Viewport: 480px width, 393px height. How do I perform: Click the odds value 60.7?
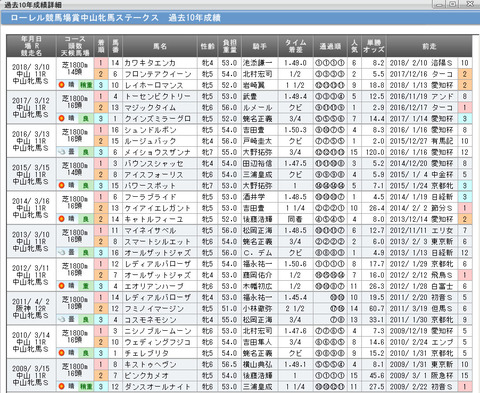[x=377, y=309]
